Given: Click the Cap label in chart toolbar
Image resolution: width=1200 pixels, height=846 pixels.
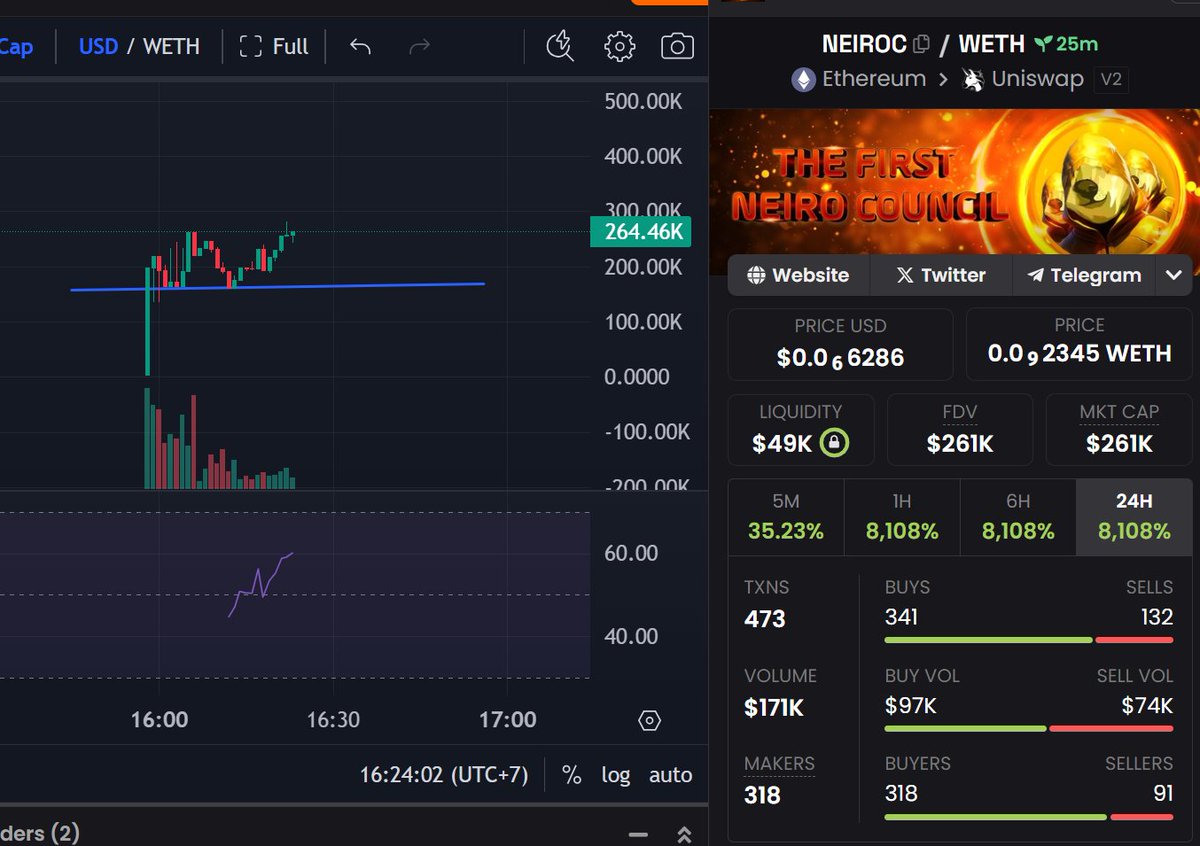Looking at the screenshot, I should point(16,46).
